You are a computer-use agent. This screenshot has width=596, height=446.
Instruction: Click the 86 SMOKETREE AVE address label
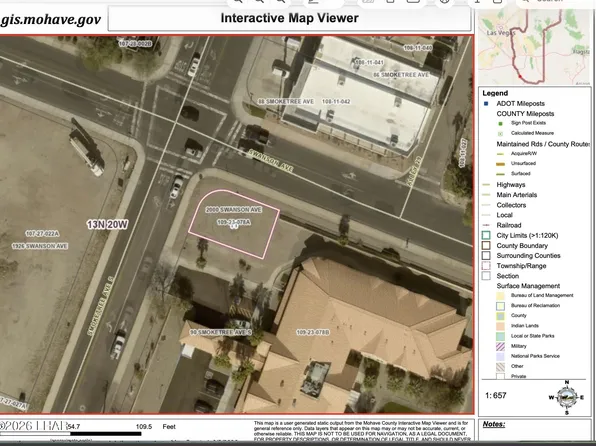[x=401, y=75]
